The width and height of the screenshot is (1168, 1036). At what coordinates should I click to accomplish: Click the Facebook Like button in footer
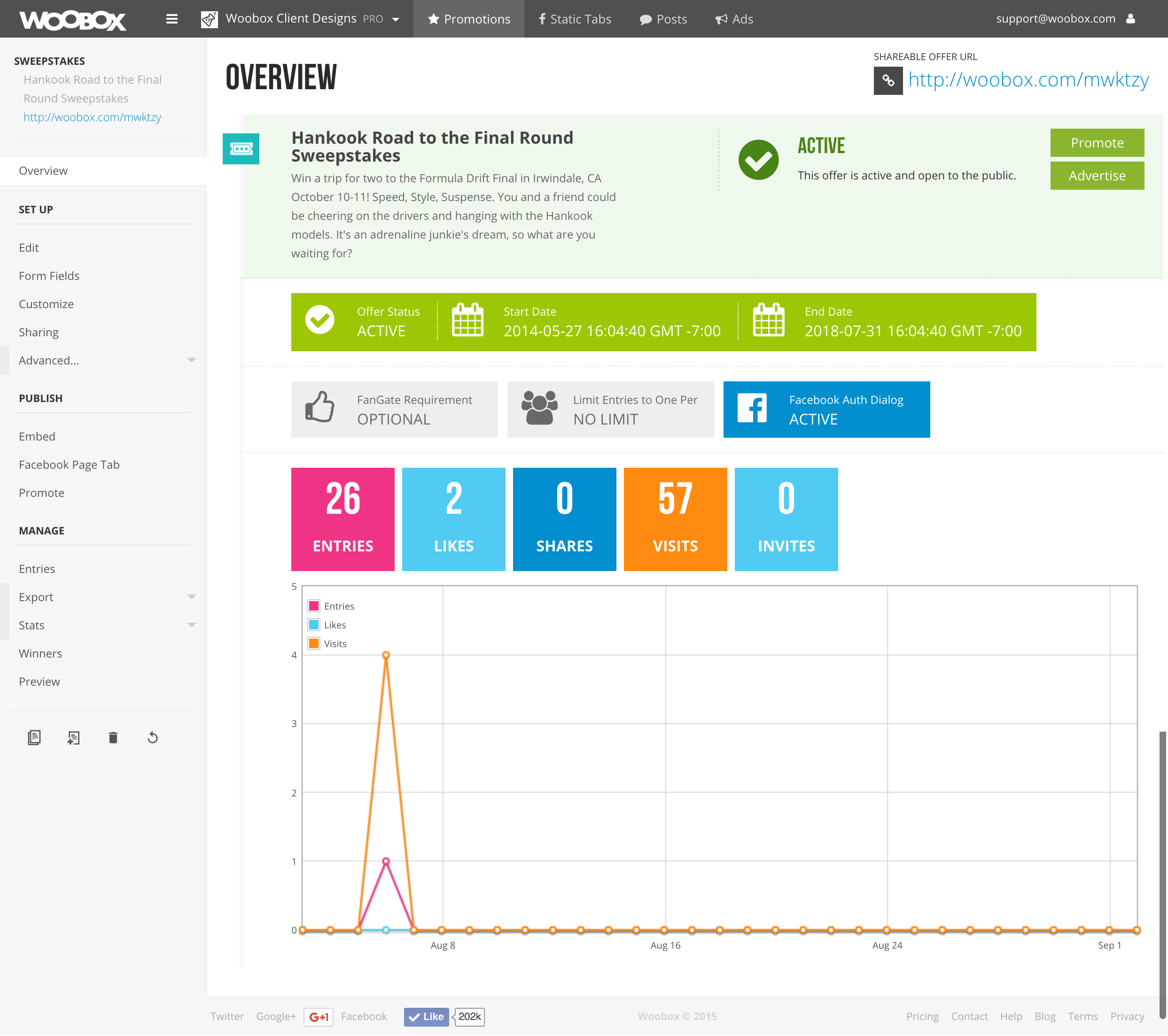pyautogui.click(x=426, y=1017)
